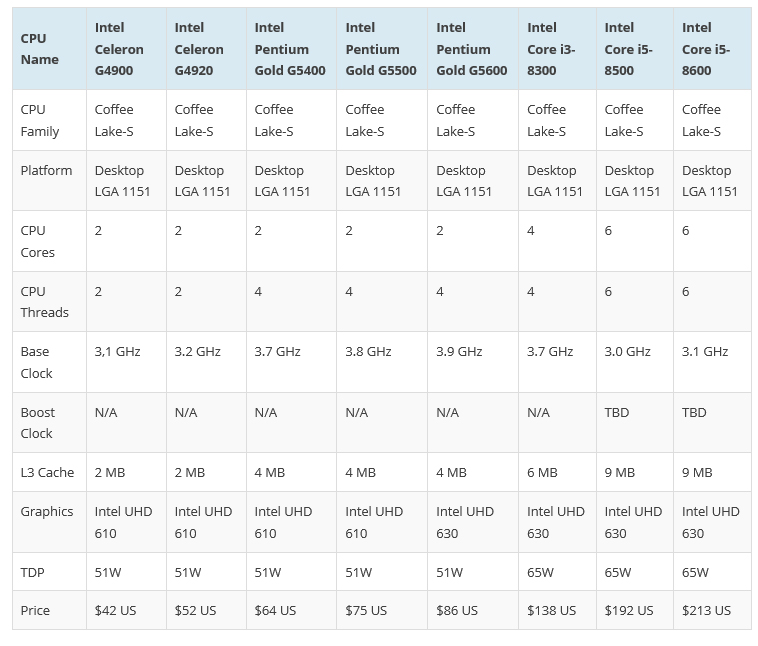The width and height of the screenshot is (758, 646).
Task: Select the 6 MB L3 cache cell
Action: click(x=542, y=472)
